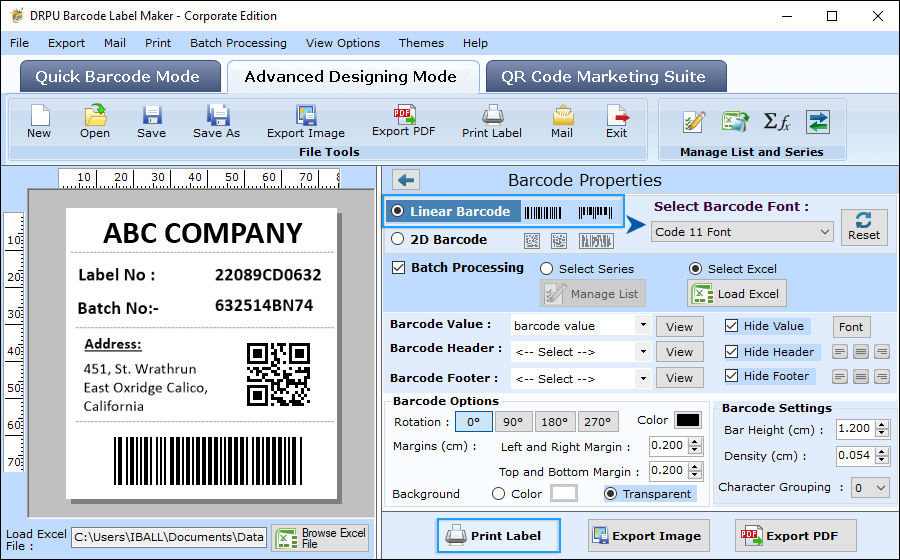
Task: Align barcode header right
Action: pyautogui.click(x=882, y=351)
